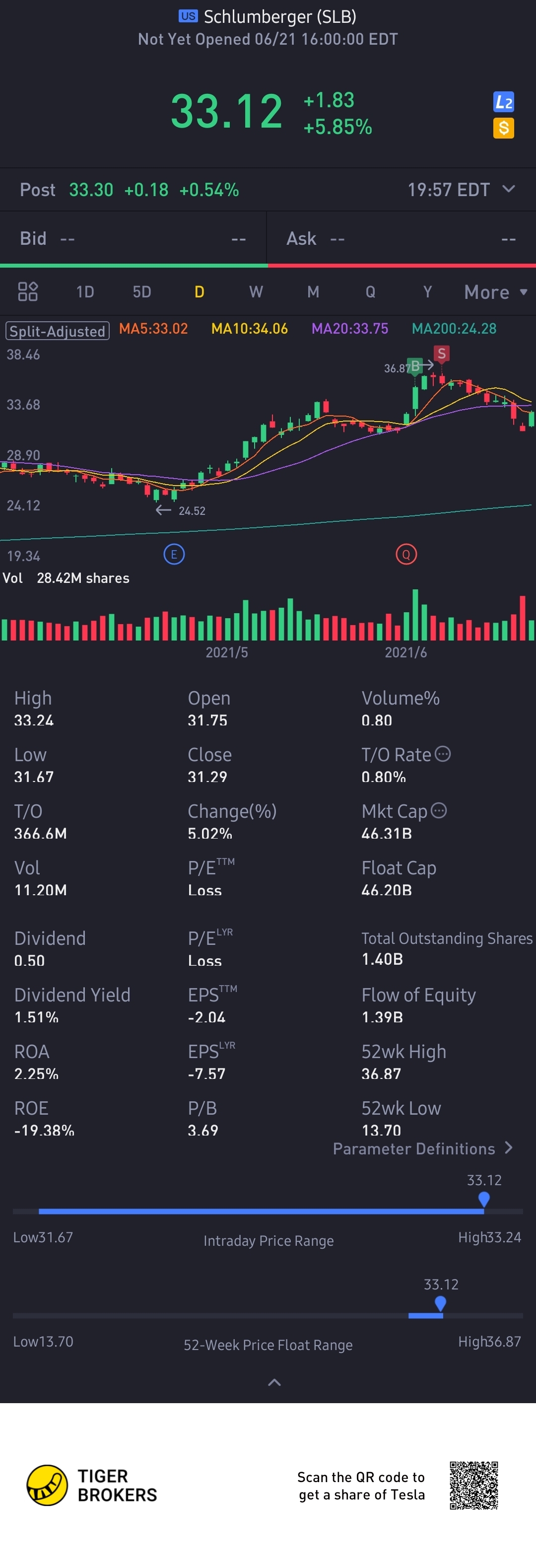Tap the MA200:24.28 indicator label
Image resolution: width=536 pixels, height=1568 pixels.
point(455,329)
